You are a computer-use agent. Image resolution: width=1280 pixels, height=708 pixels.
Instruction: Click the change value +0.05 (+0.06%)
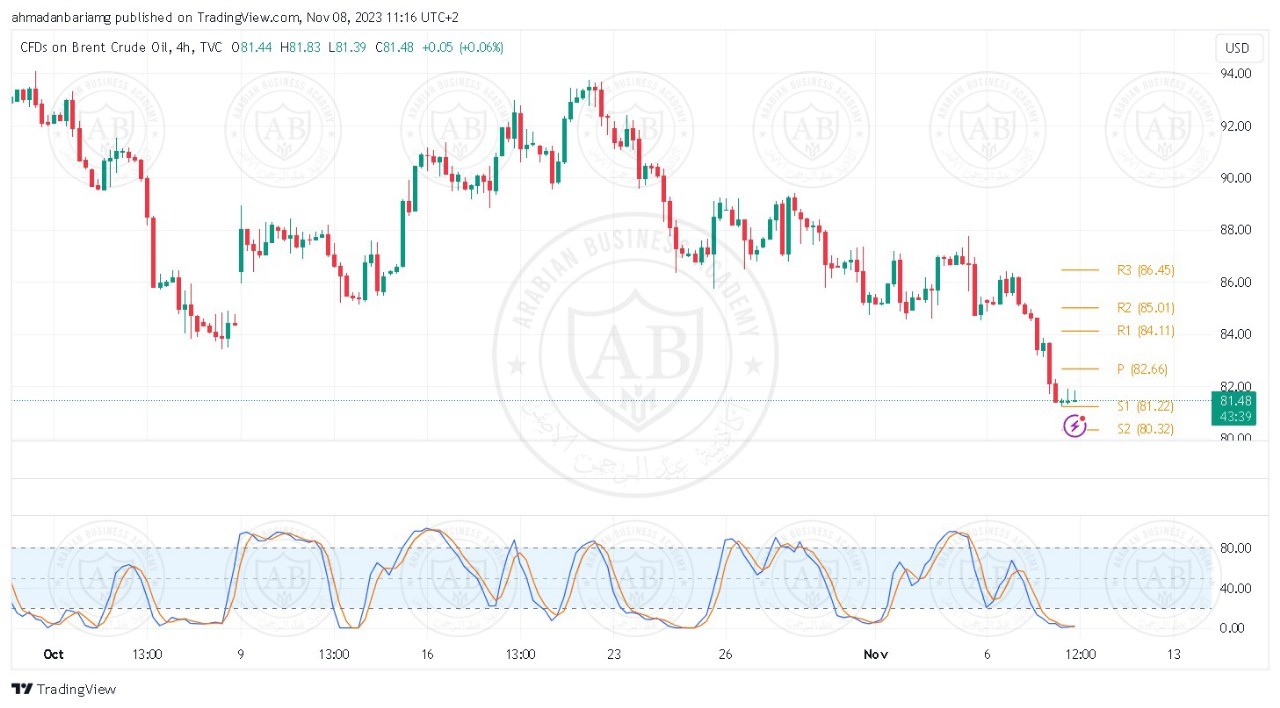point(461,47)
